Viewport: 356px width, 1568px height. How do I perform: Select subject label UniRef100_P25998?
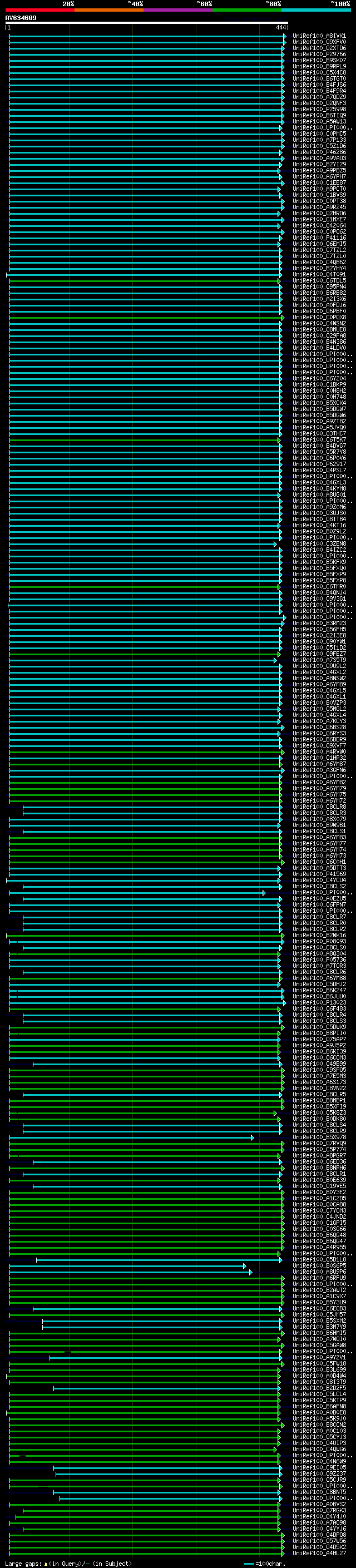(x=319, y=109)
